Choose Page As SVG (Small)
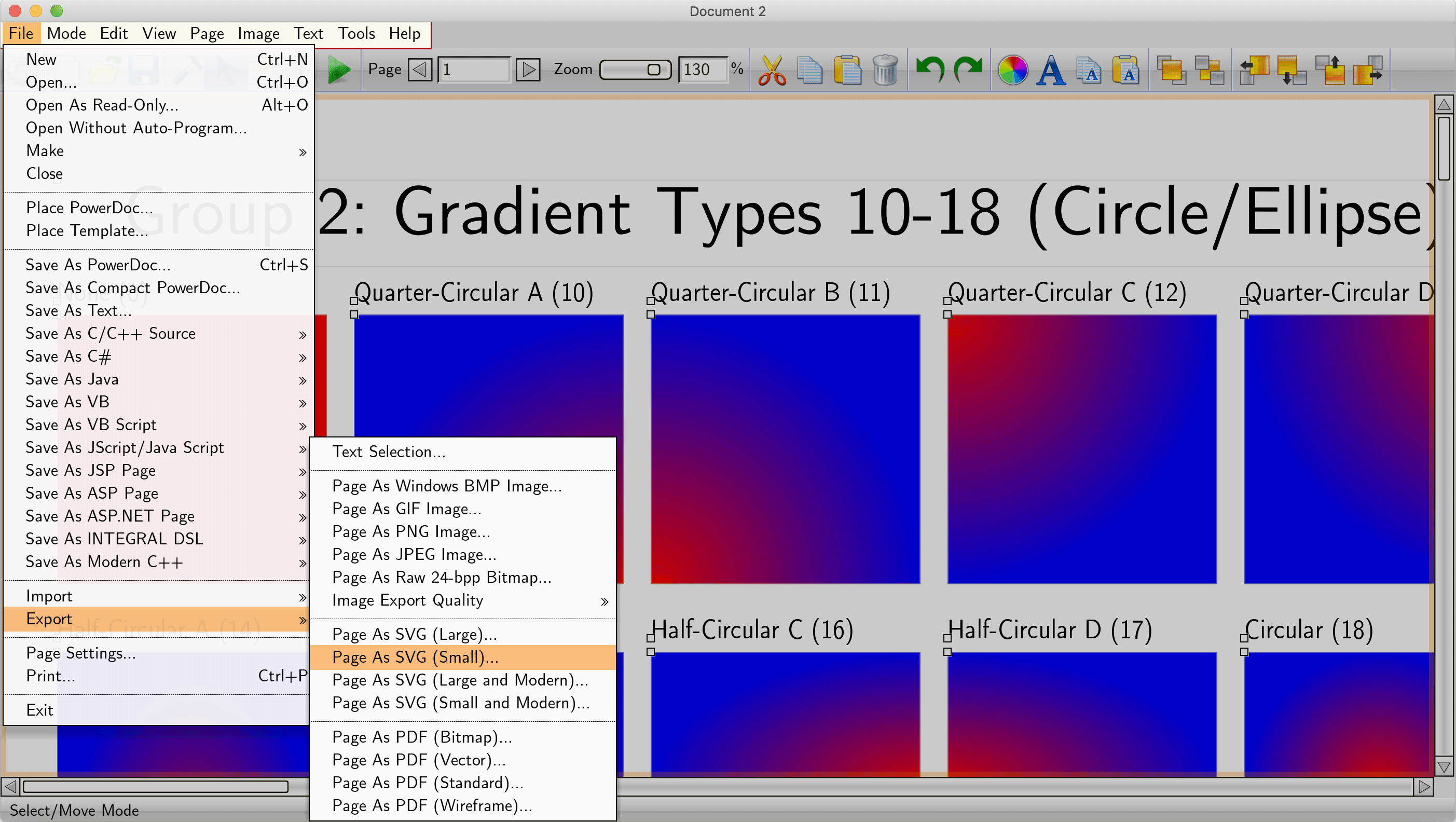 click(462, 657)
